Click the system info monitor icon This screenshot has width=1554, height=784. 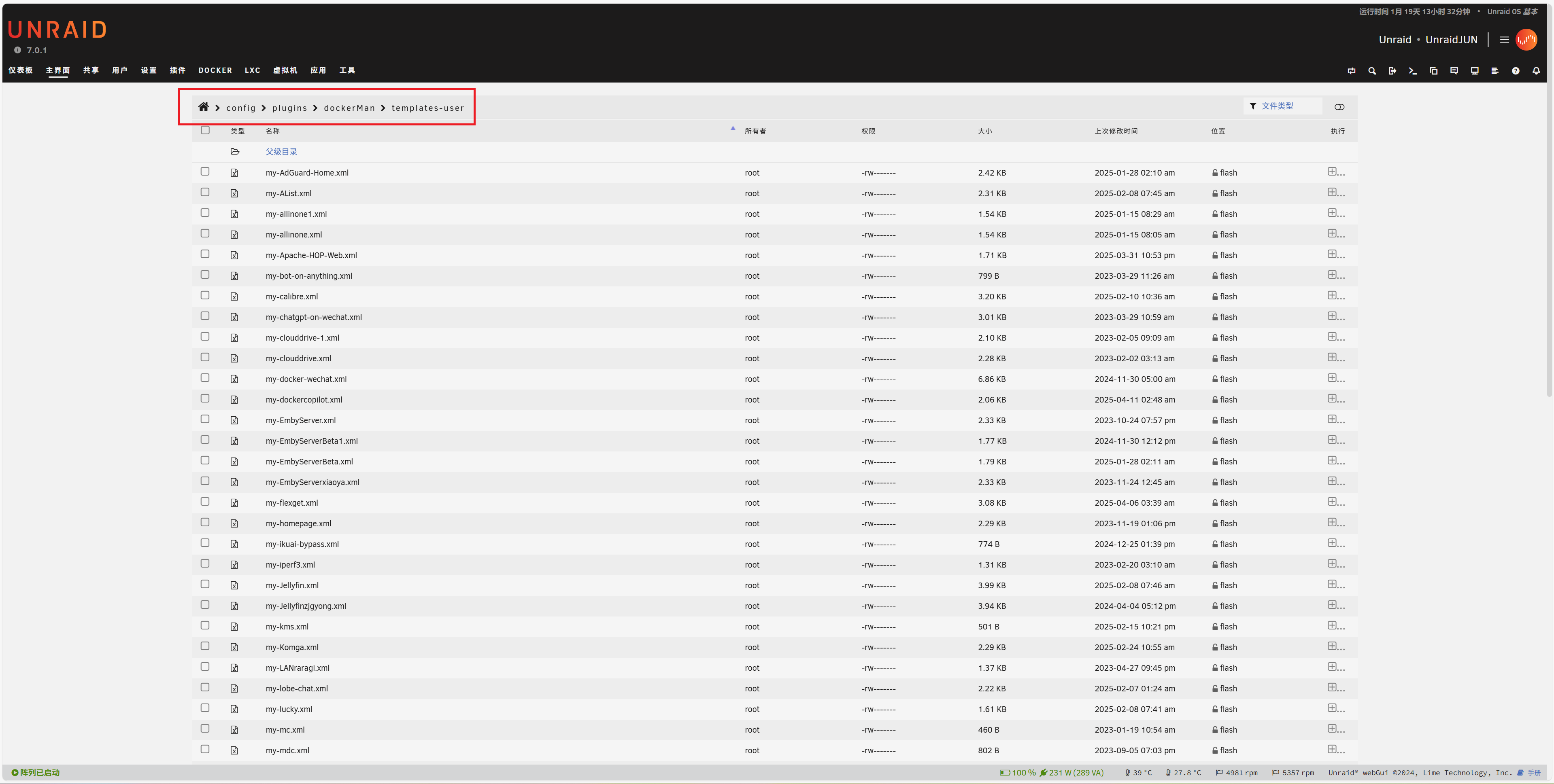pyautogui.click(x=1474, y=71)
